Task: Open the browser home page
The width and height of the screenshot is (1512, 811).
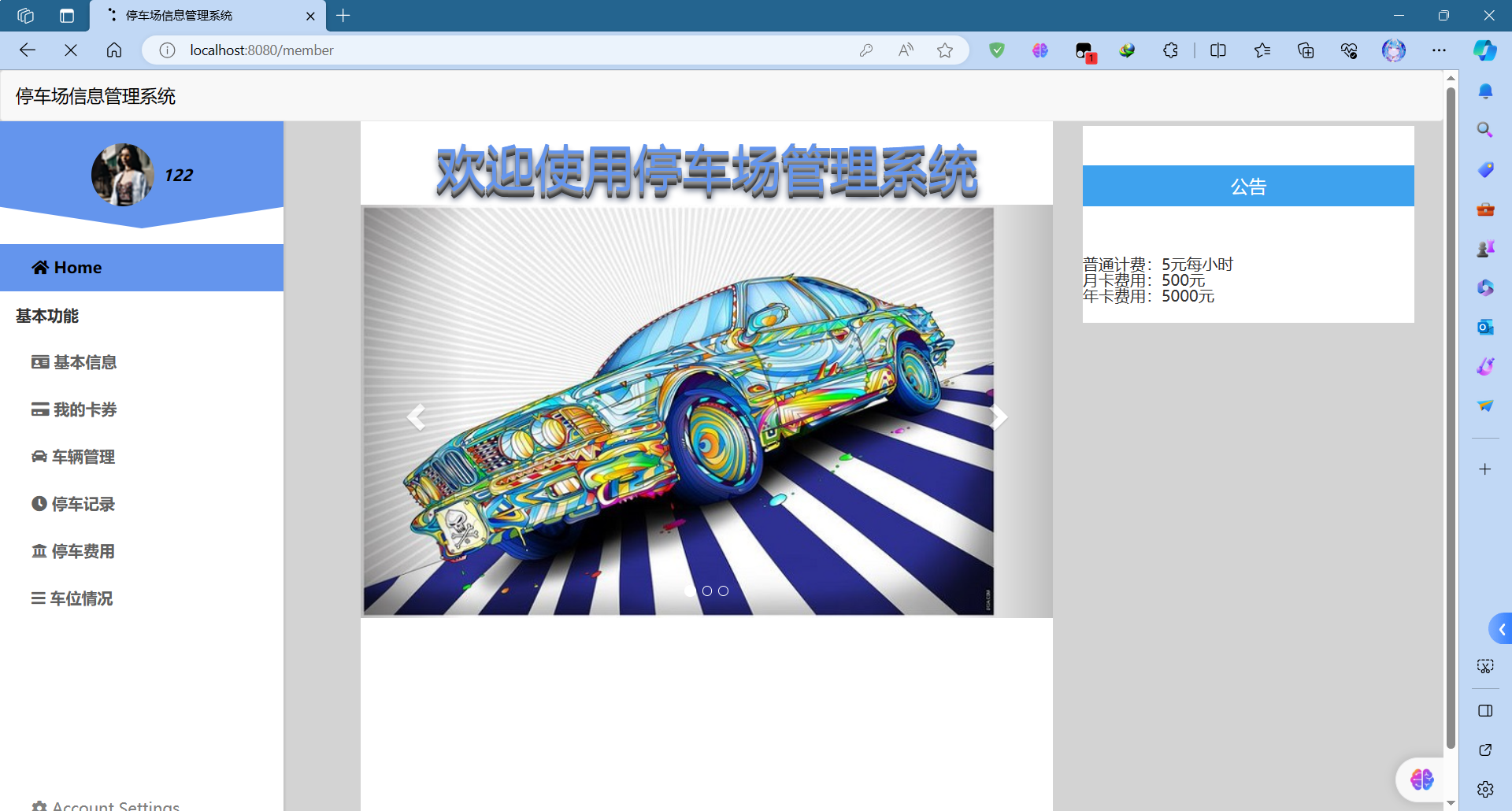Action: 114,50
